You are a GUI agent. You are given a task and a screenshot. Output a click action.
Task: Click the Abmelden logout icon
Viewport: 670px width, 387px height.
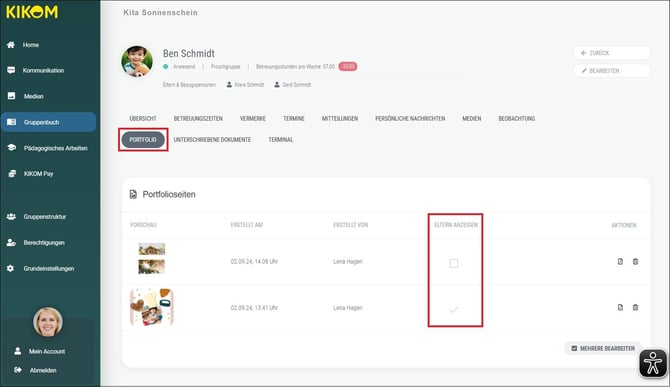click(x=18, y=370)
